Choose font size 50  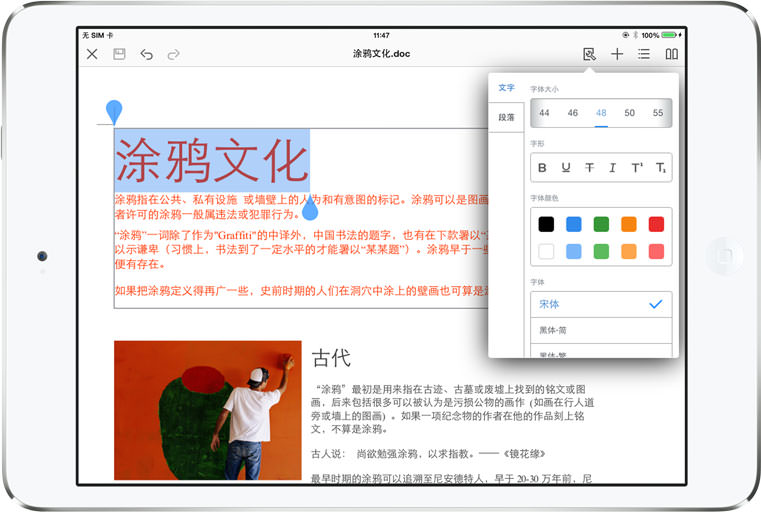point(629,113)
